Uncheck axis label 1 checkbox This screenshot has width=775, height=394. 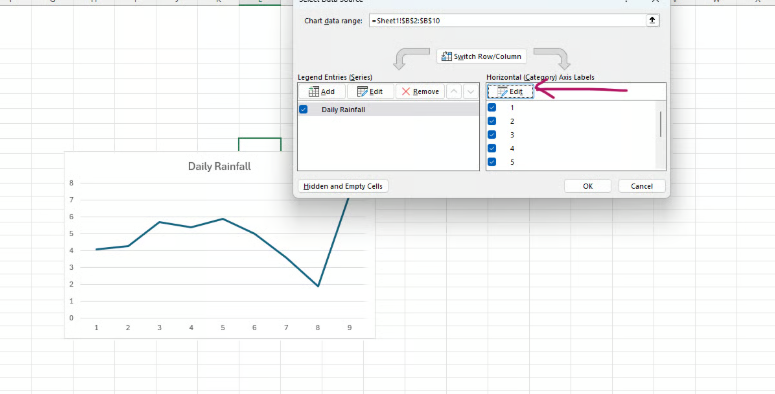[x=492, y=107]
